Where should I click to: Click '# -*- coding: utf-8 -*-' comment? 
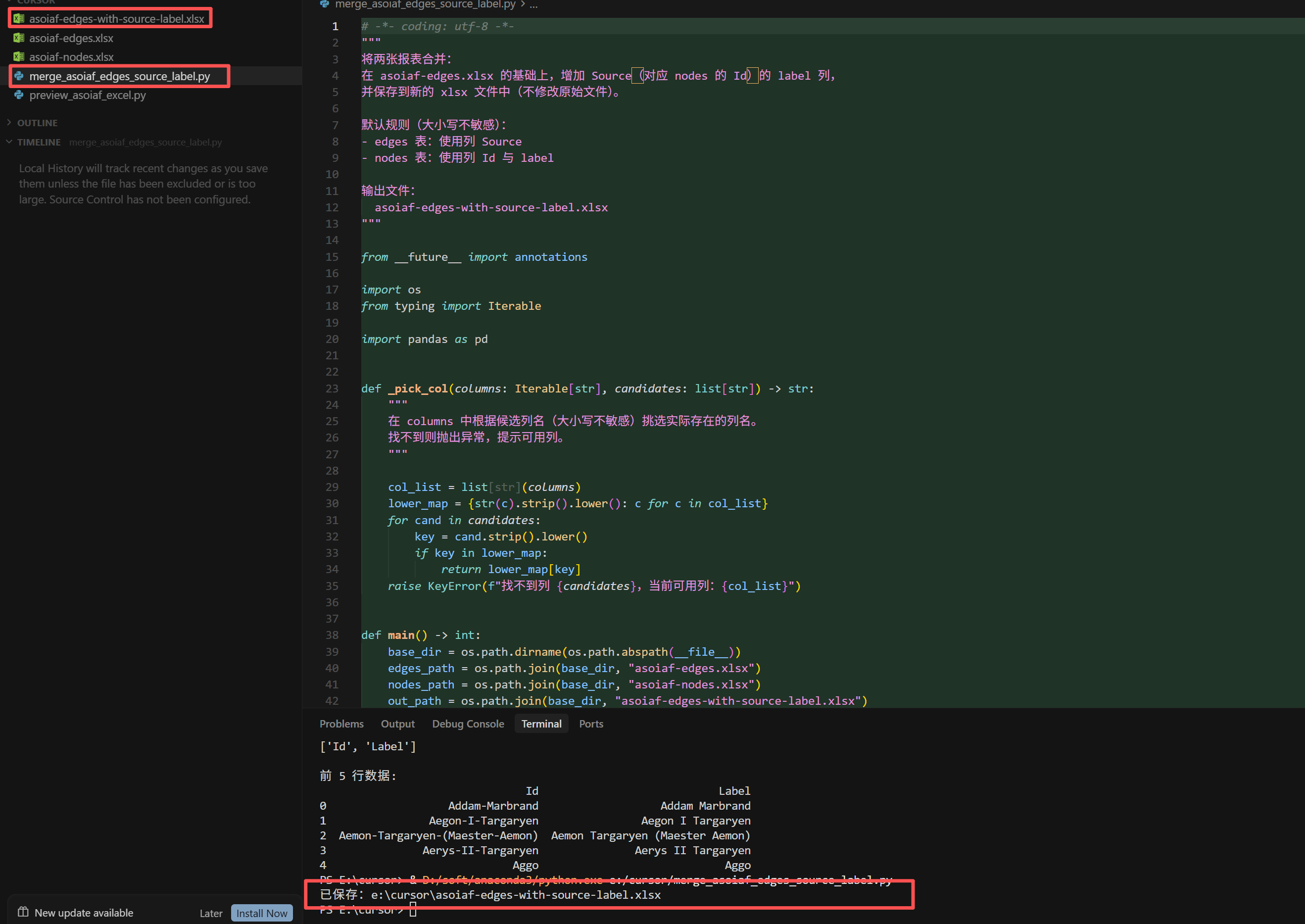[437, 26]
